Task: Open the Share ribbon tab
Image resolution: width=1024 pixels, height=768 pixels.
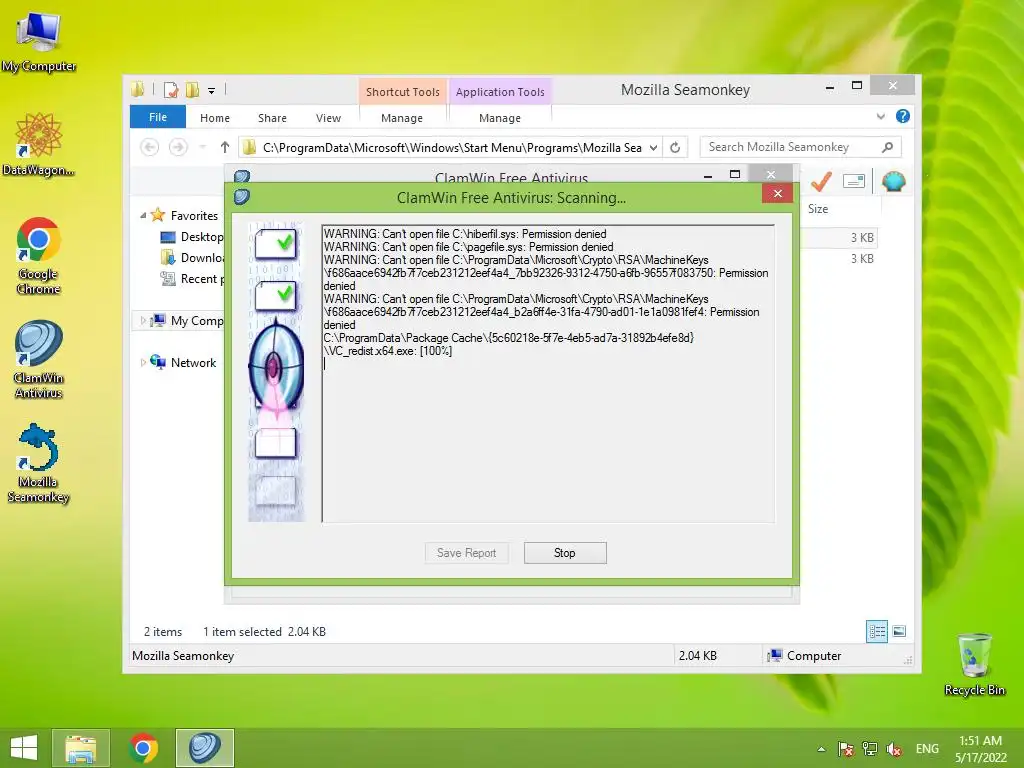Action: [x=272, y=118]
